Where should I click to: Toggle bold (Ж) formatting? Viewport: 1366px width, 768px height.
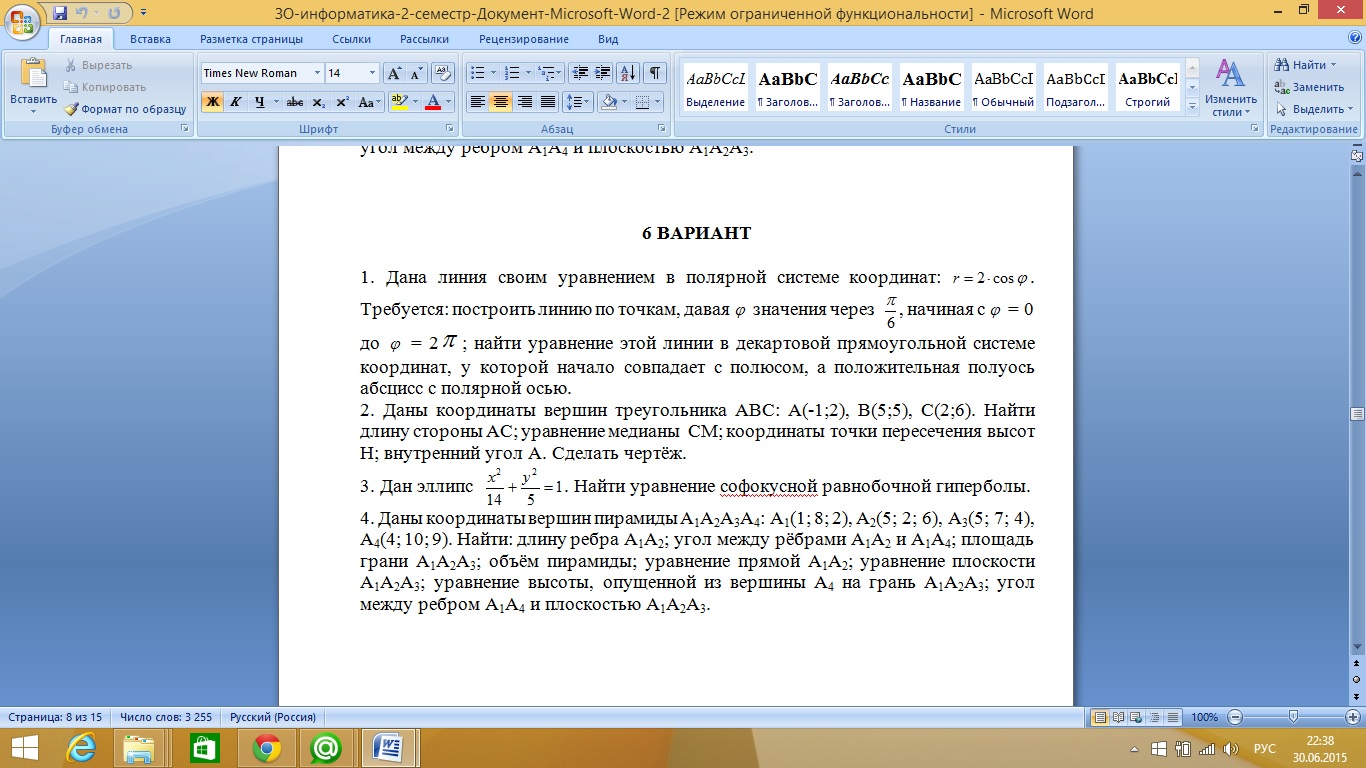(212, 102)
